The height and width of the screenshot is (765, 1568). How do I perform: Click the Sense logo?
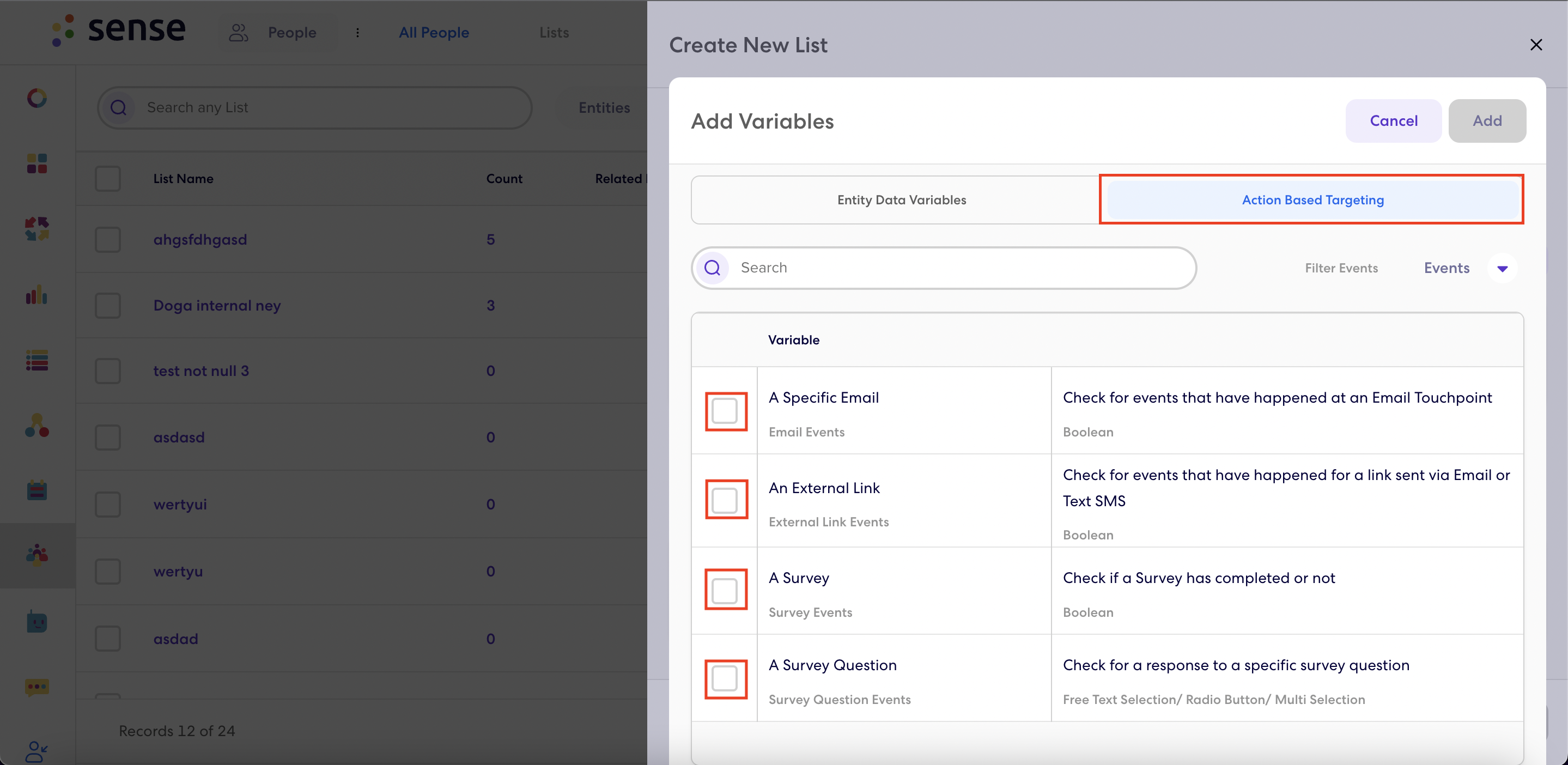118,30
